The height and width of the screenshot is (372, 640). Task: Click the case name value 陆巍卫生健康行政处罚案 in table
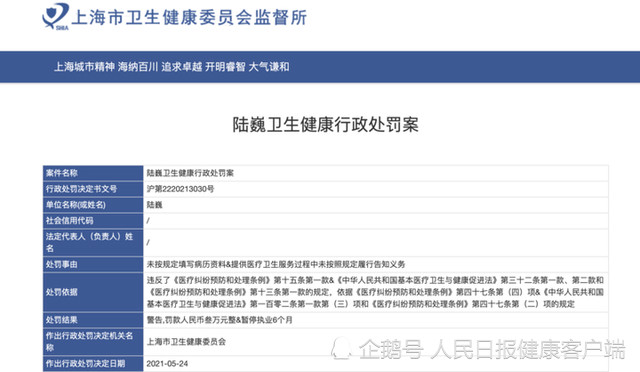tap(190, 173)
